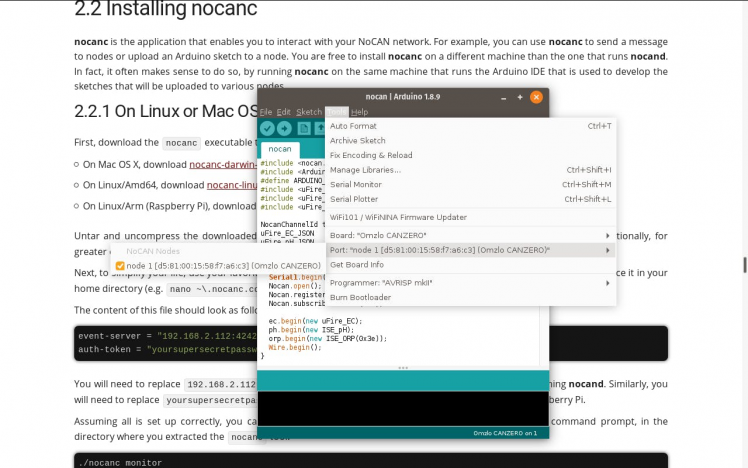Image resolution: width=748 pixels, height=468 pixels.
Task: Click the 'orp.begin(new ISE_ORP(0x3e));' line
Action: click(x=328, y=339)
